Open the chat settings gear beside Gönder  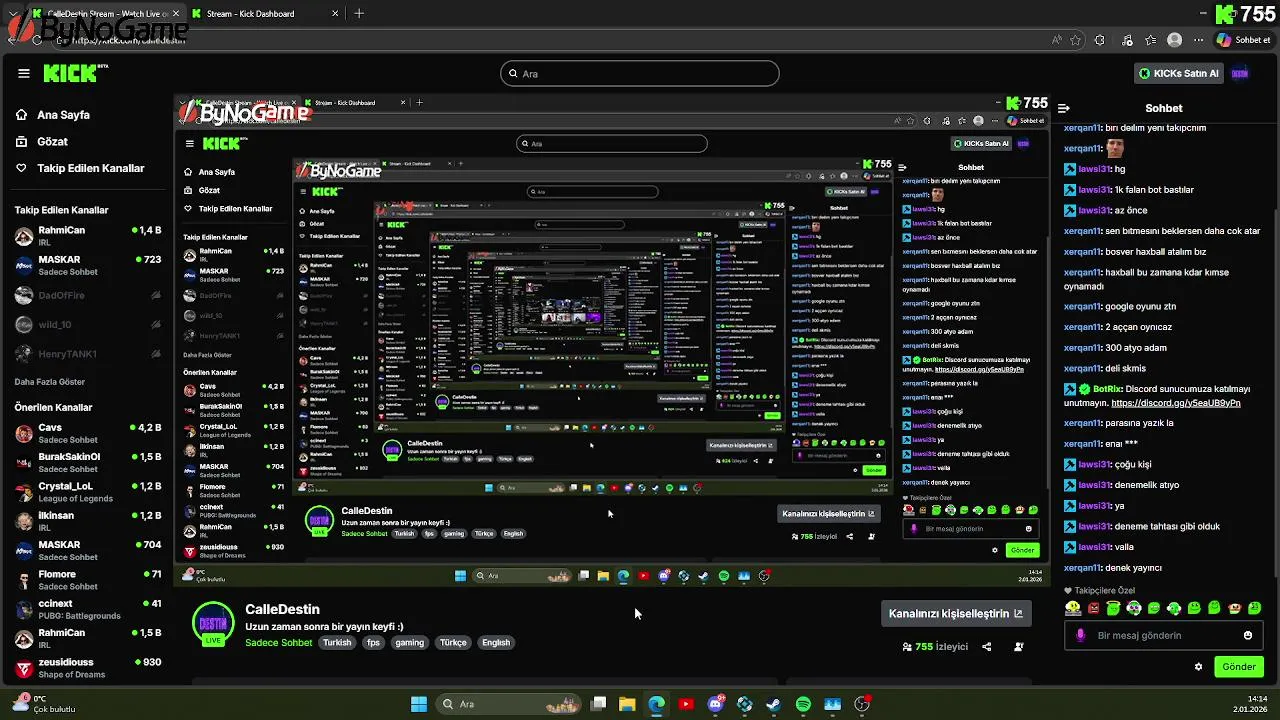pyautogui.click(x=1198, y=667)
